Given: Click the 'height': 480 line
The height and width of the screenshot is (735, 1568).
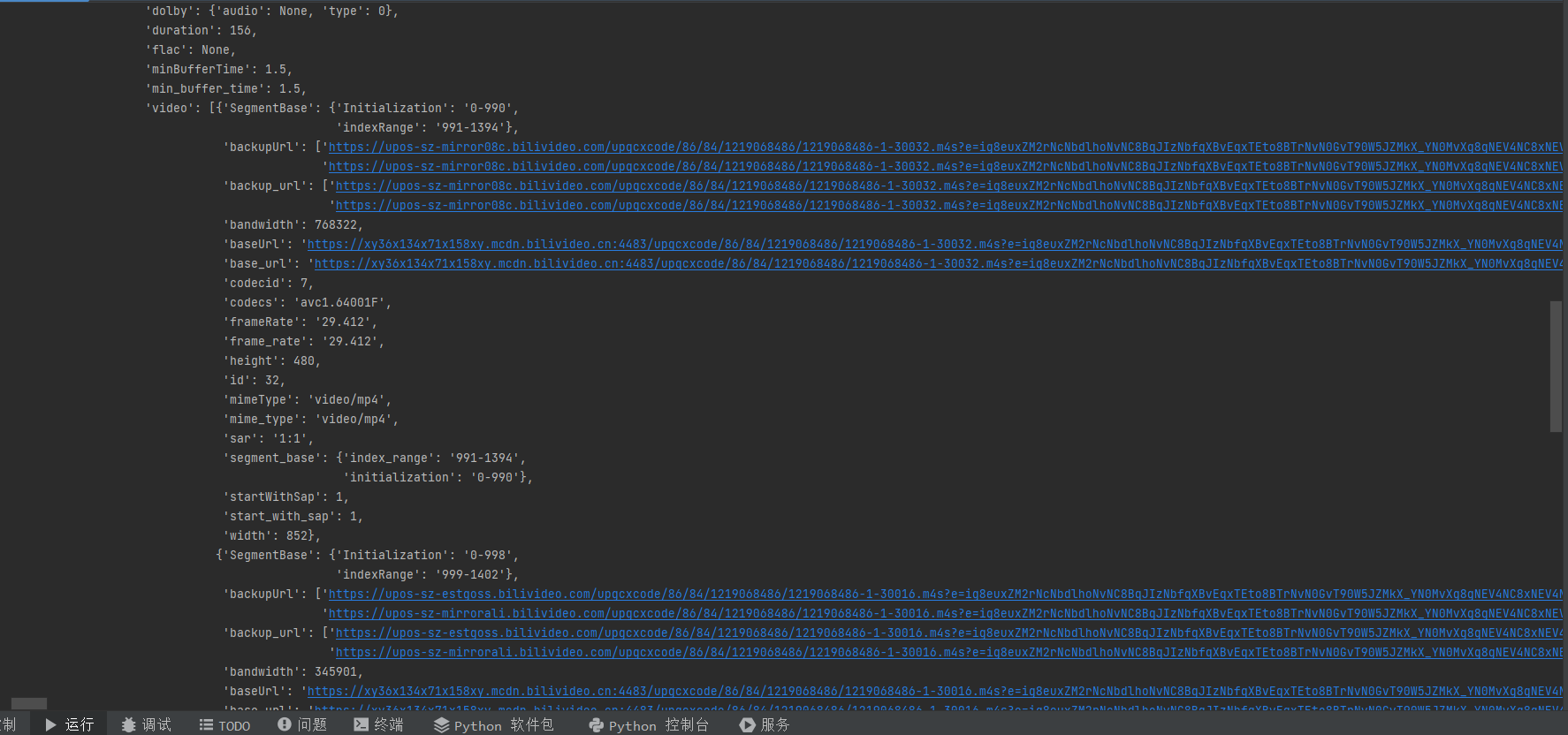Looking at the screenshot, I should [271, 361].
